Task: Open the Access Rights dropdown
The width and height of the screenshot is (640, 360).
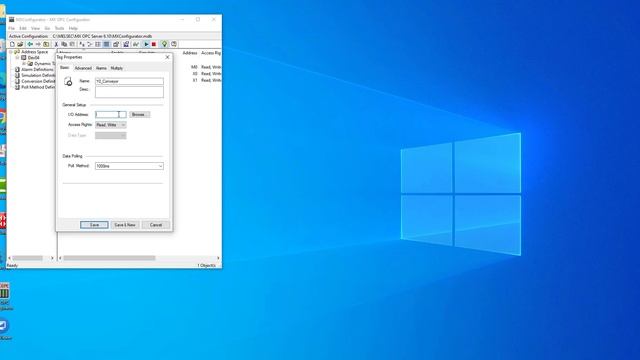Action: point(111,125)
